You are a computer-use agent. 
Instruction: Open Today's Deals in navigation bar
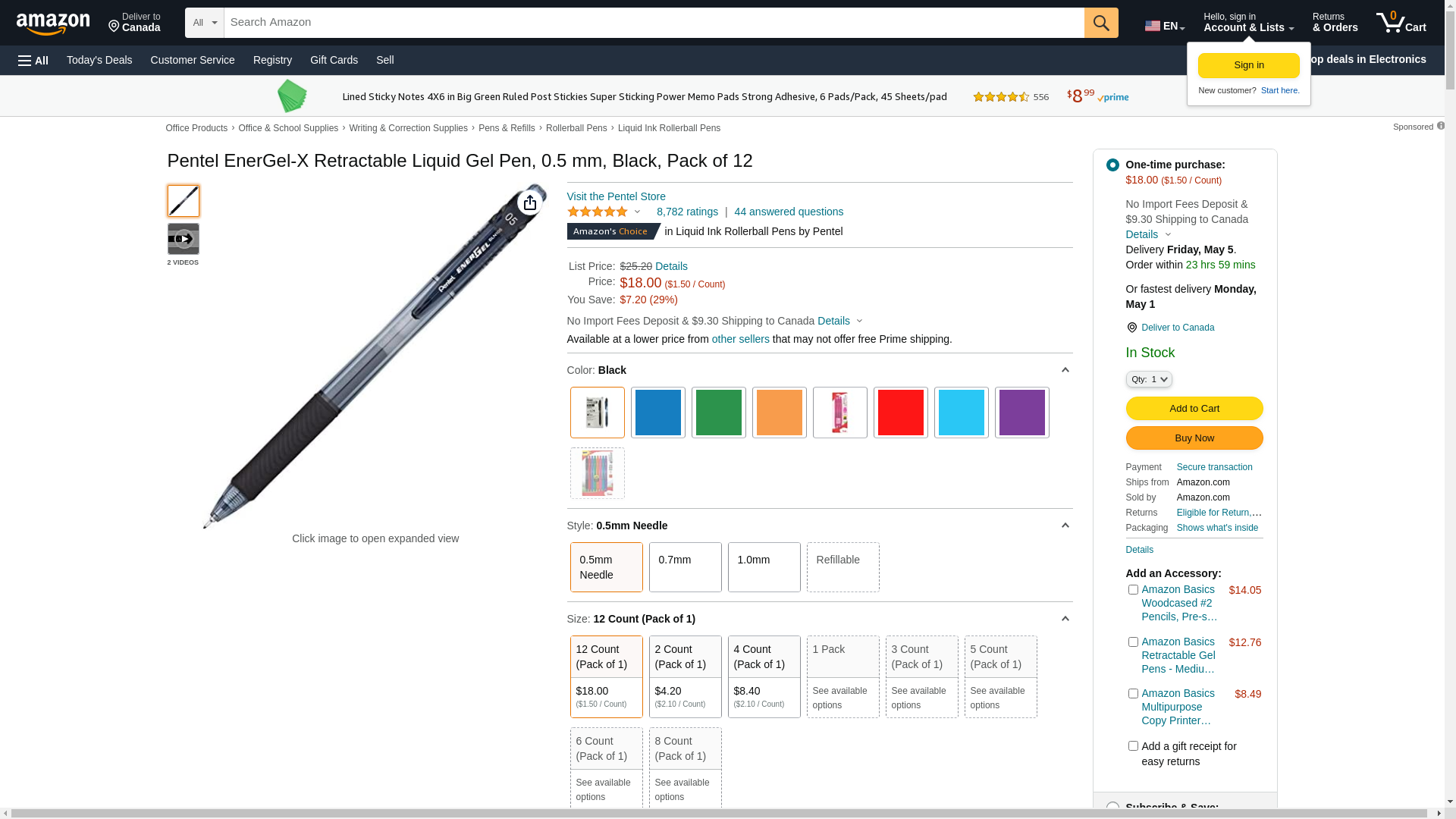click(x=99, y=60)
